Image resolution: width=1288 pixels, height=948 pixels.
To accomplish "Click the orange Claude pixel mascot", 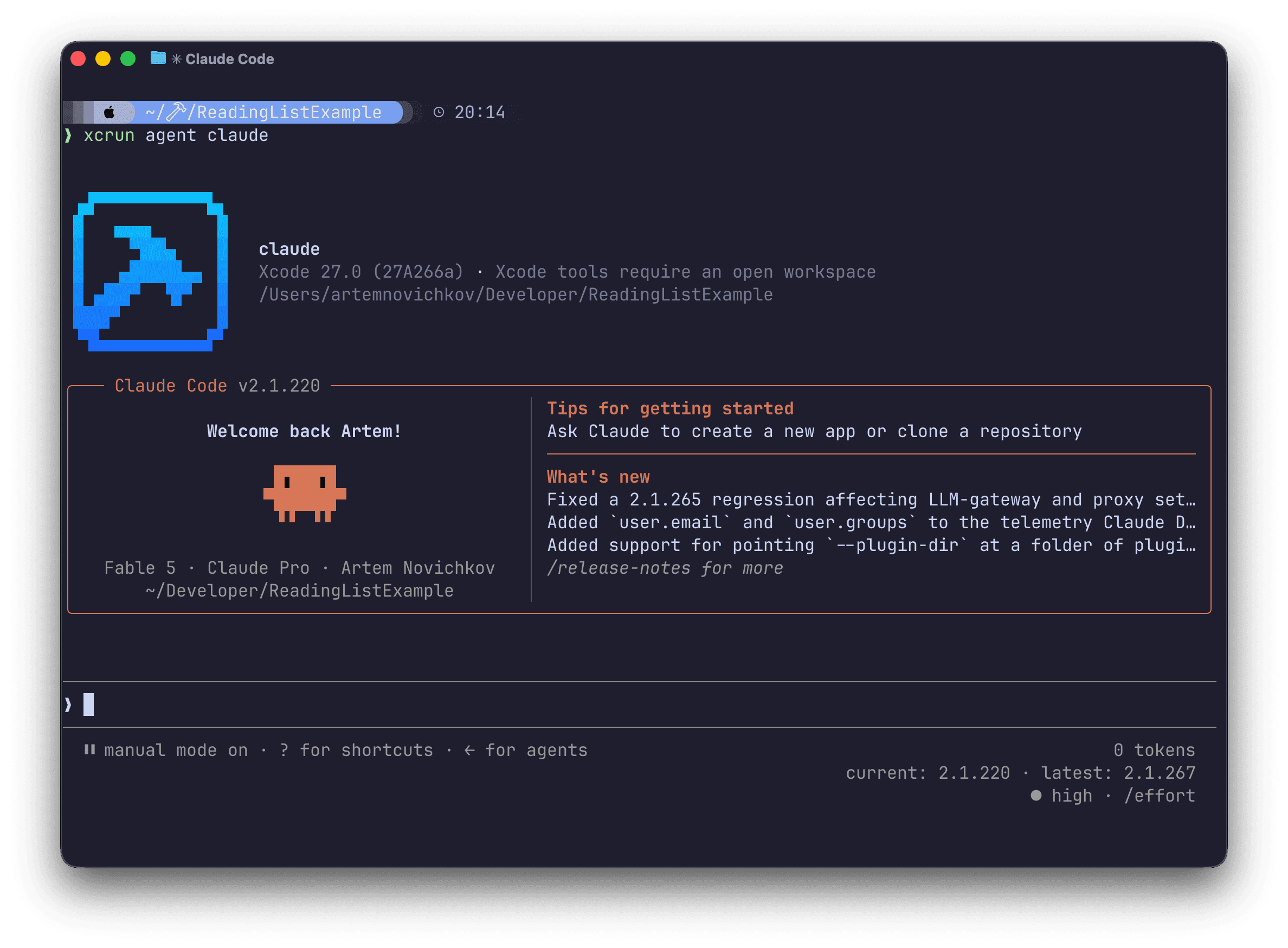I will [x=305, y=494].
